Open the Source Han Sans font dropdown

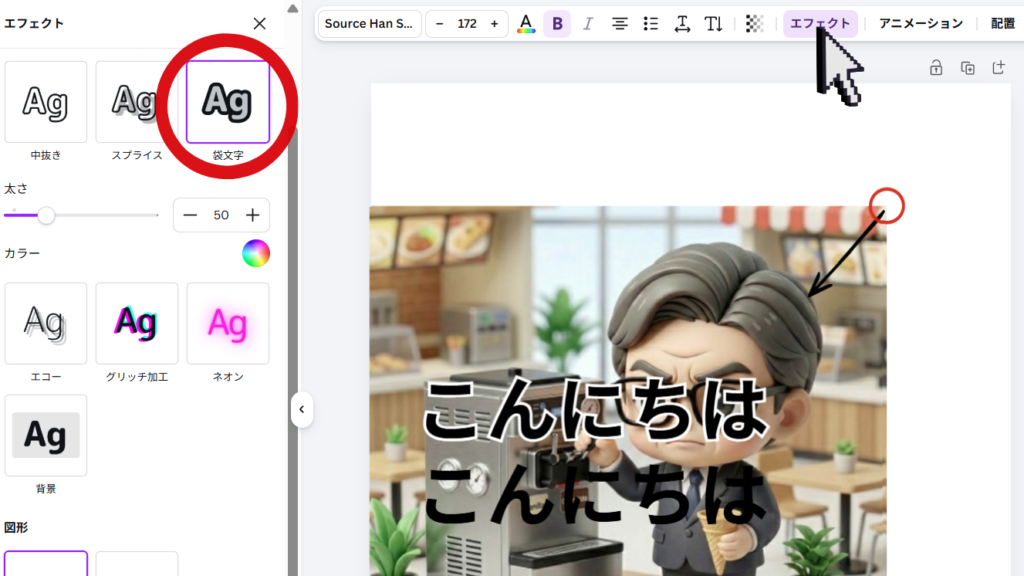point(369,24)
